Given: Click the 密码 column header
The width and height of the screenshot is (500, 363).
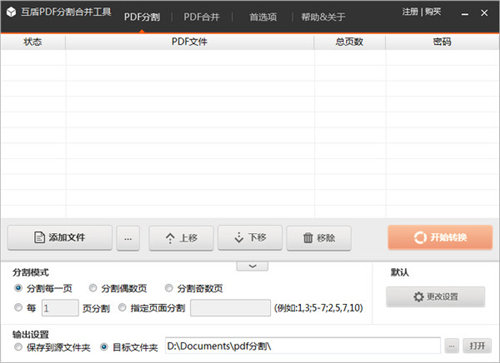Looking at the screenshot, I should point(442,42).
